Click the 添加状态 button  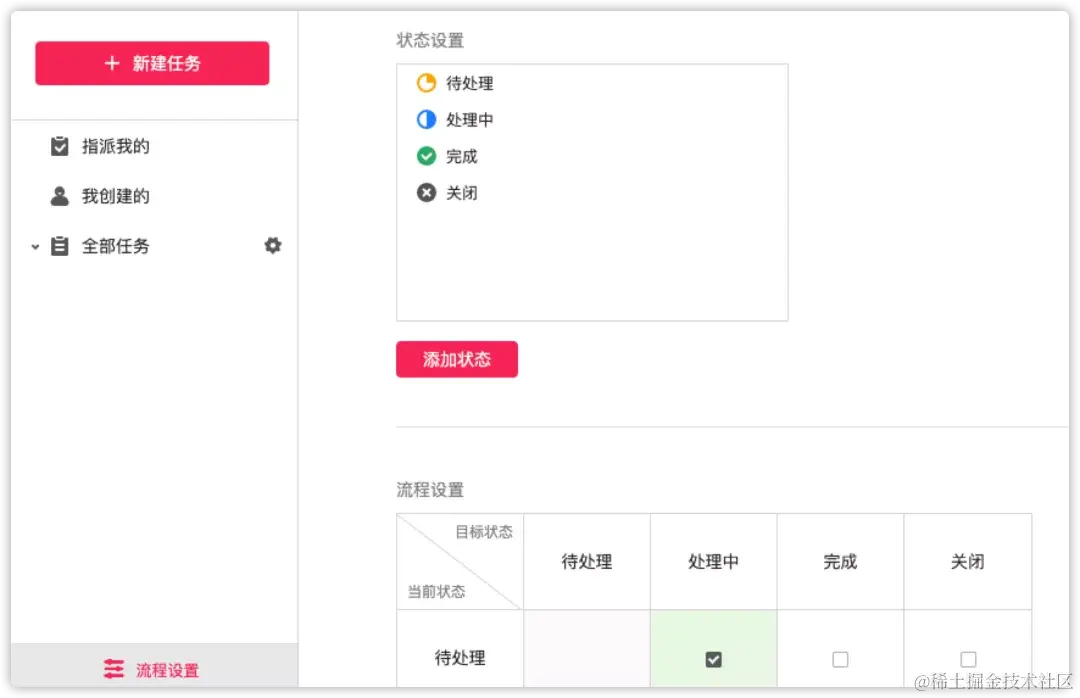457,359
